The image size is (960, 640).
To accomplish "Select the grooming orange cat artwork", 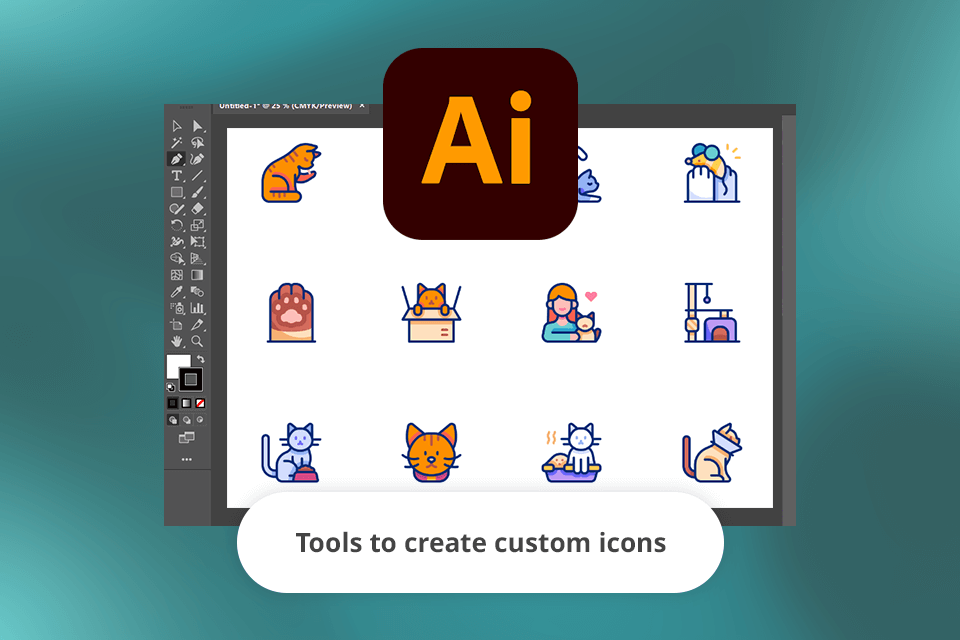I will pyautogui.click(x=291, y=173).
